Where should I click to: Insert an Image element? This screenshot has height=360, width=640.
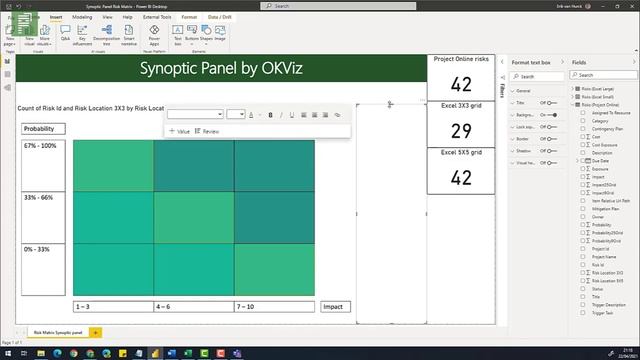(220, 33)
